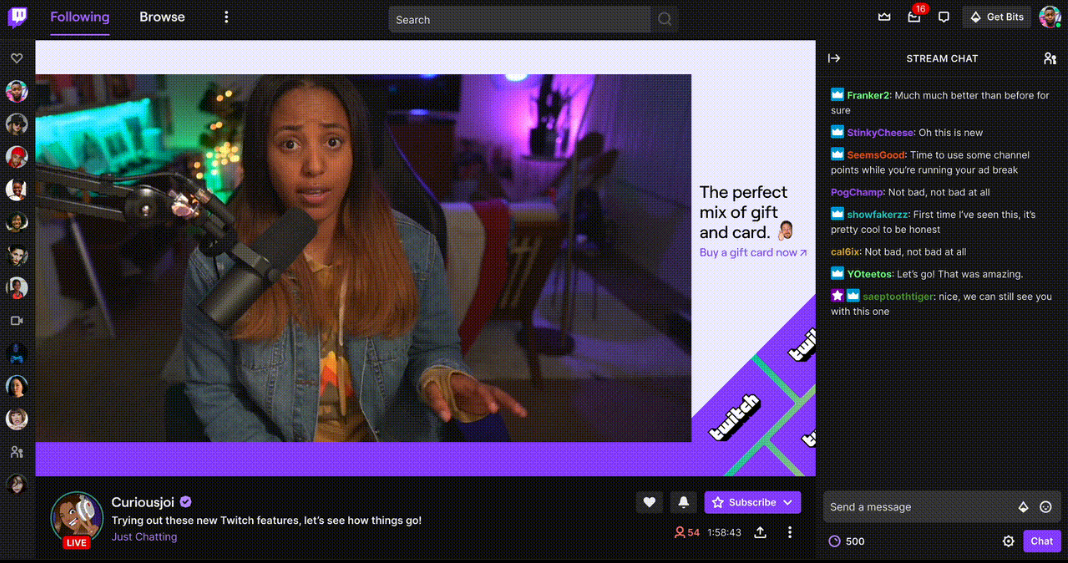Click username PogChamp in chat
The height and width of the screenshot is (563, 1068).
tap(857, 193)
